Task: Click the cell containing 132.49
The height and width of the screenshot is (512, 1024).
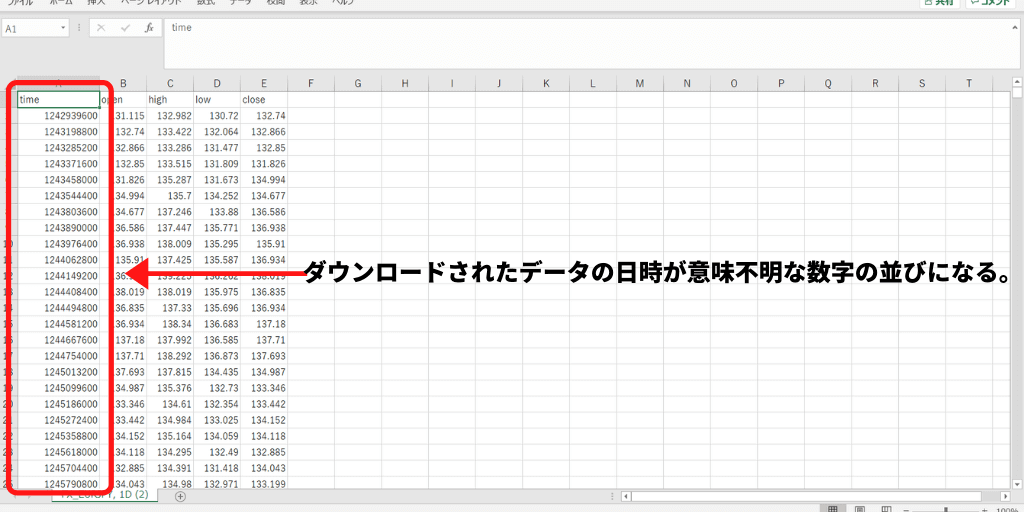Action: coord(217,452)
